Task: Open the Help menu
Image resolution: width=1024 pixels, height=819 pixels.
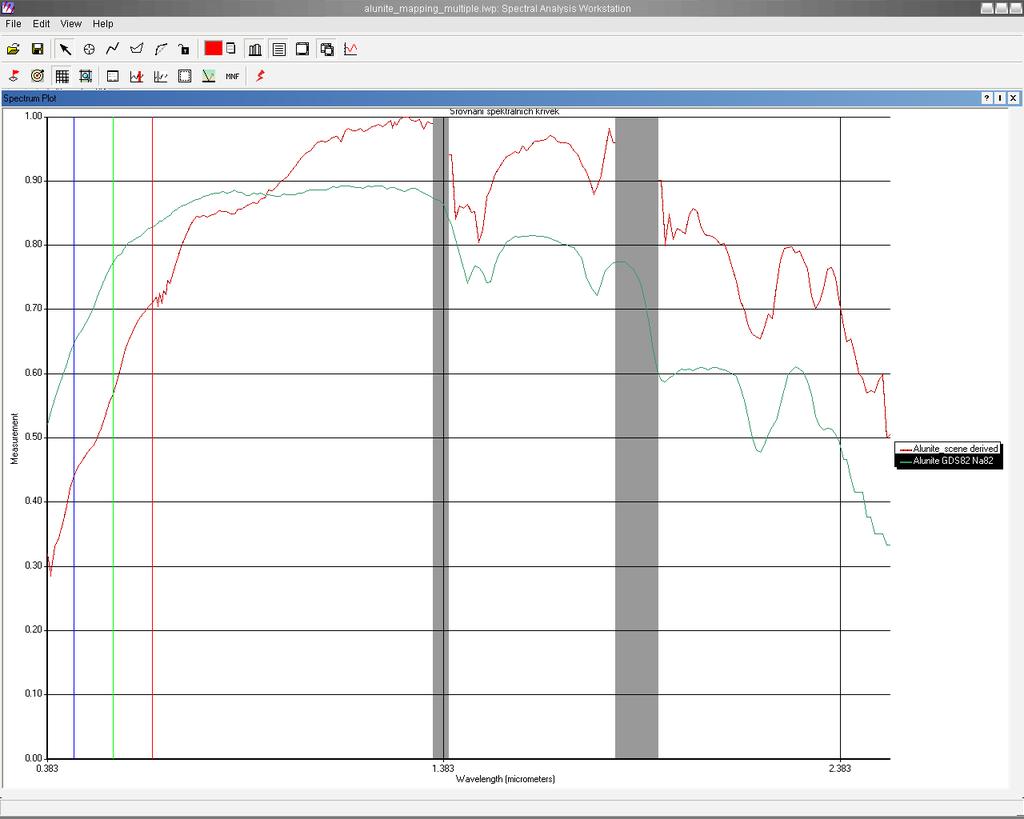Action: pyautogui.click(x=103, y=24)
